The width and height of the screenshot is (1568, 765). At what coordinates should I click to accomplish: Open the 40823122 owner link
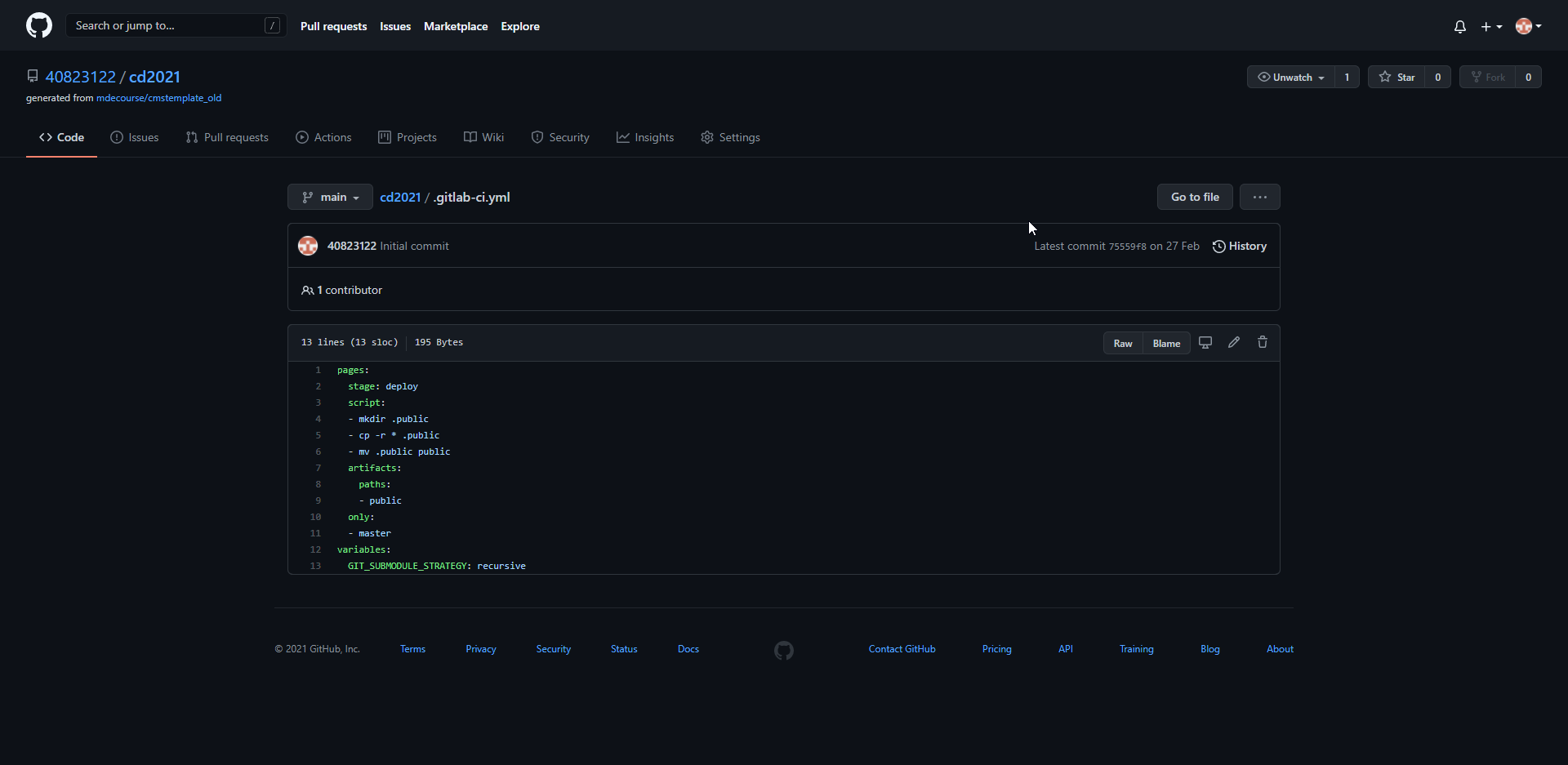[81, 77]
